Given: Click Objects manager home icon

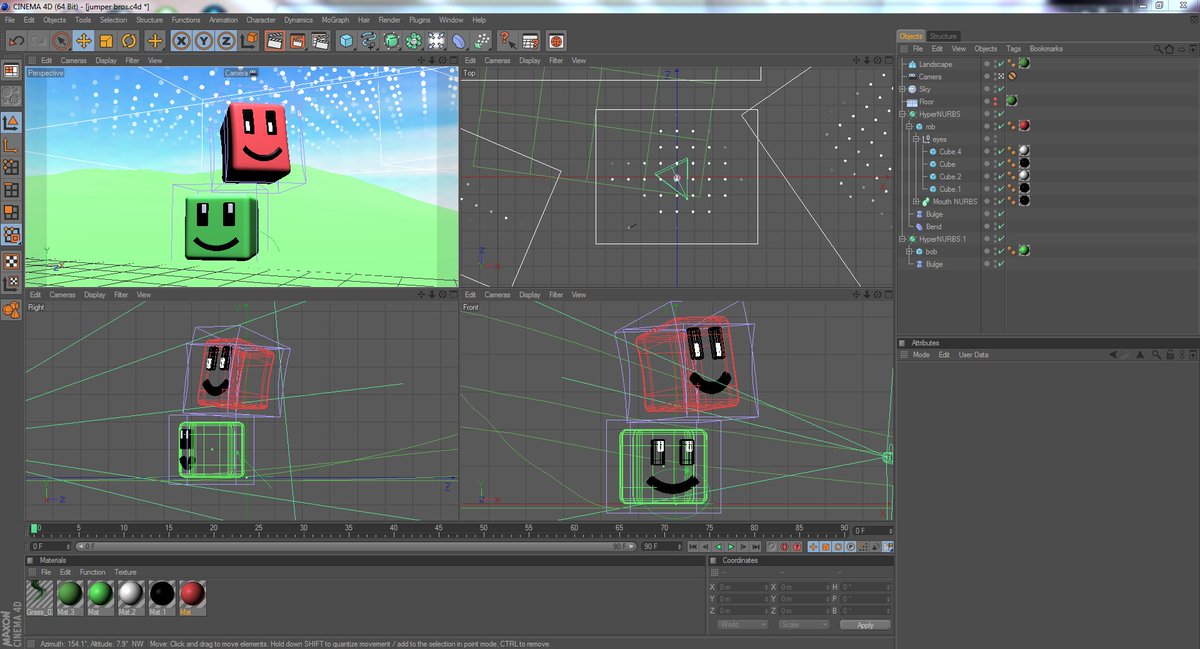Looking at the screenshot, I should coord(1170,49).
